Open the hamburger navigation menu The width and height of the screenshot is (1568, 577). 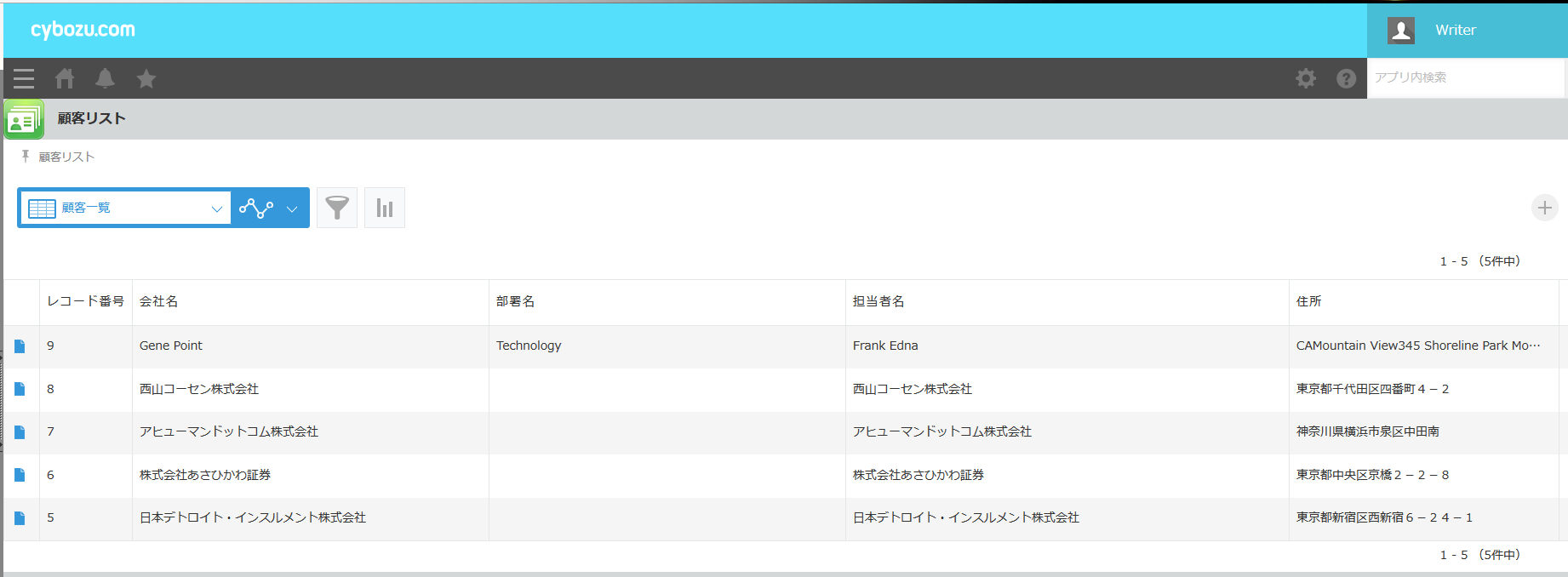(x=24, y=79)
